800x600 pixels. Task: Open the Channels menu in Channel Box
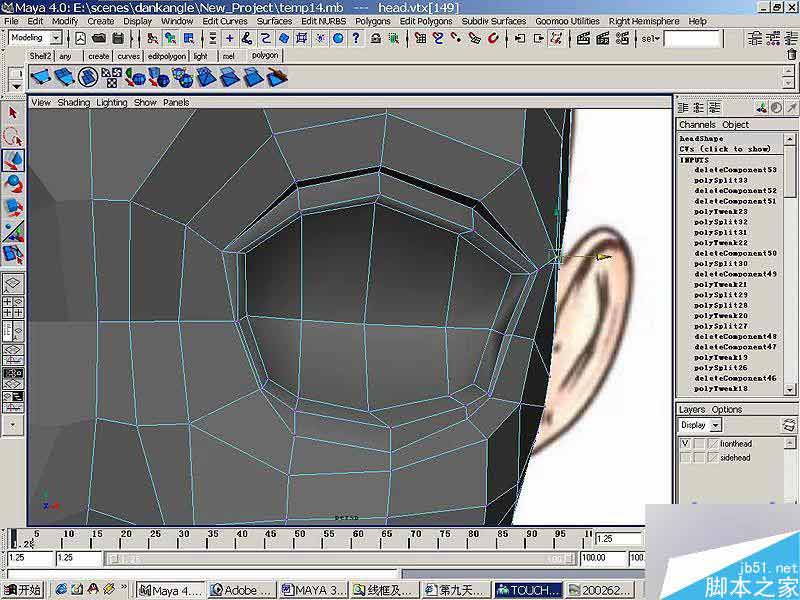coord(697,124)
